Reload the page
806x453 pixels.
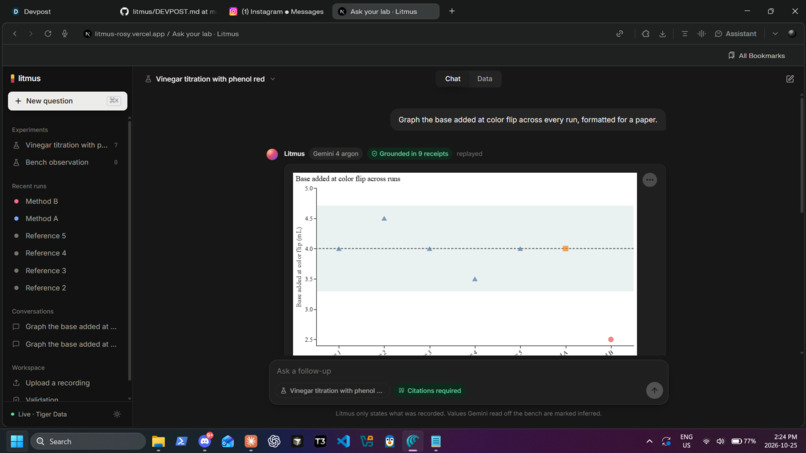coord(48,34)
